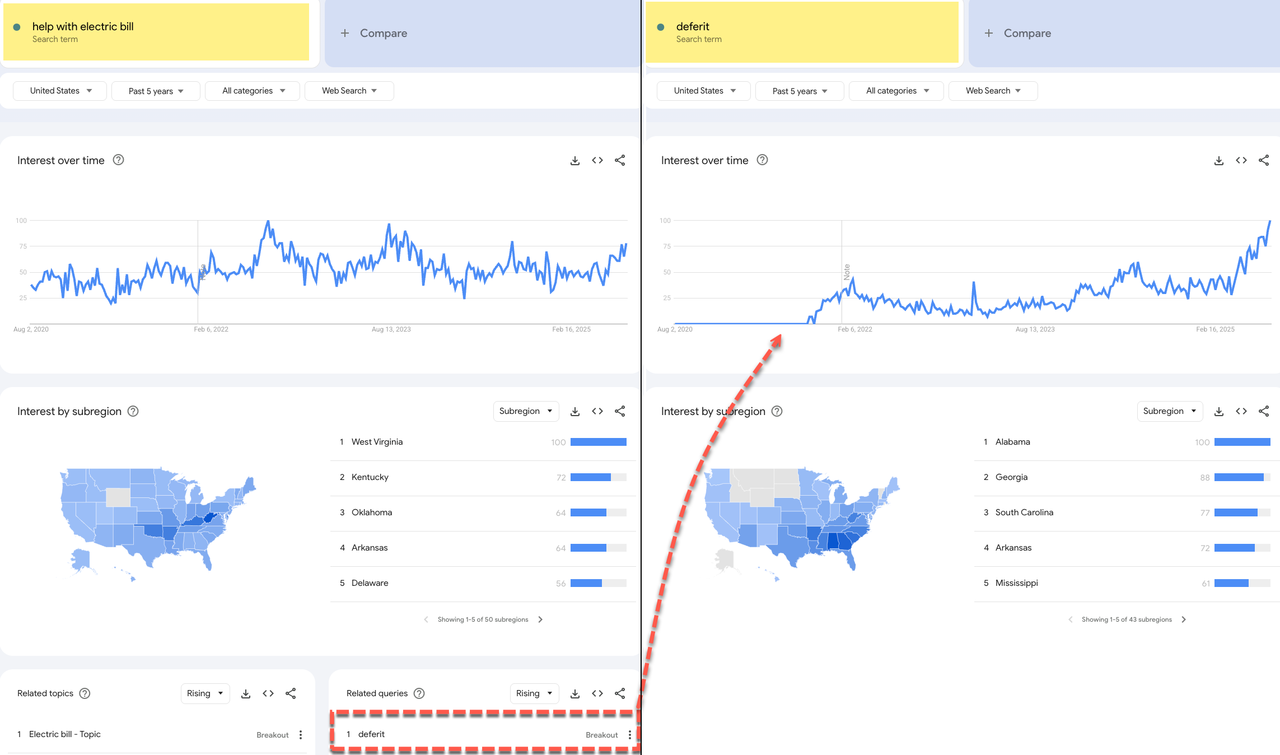Click the 'deferit' search term box
Viewport: 1280px width, 755px height.
[802, 31]
